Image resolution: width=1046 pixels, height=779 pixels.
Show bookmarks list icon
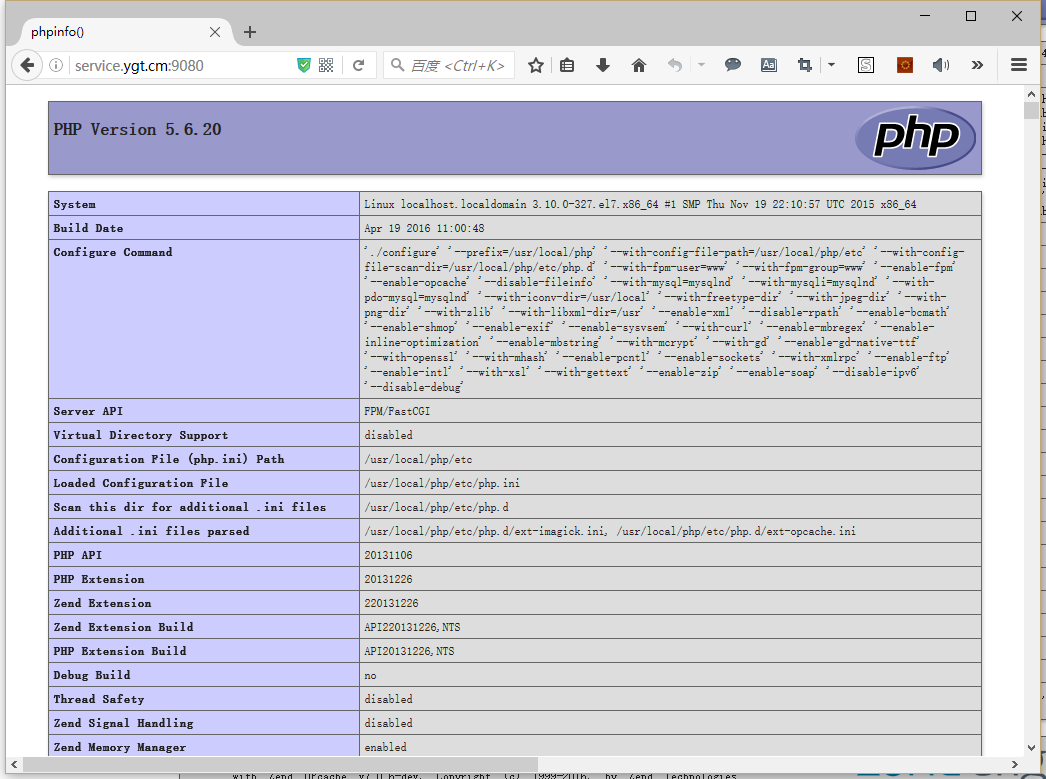[568, 65]
